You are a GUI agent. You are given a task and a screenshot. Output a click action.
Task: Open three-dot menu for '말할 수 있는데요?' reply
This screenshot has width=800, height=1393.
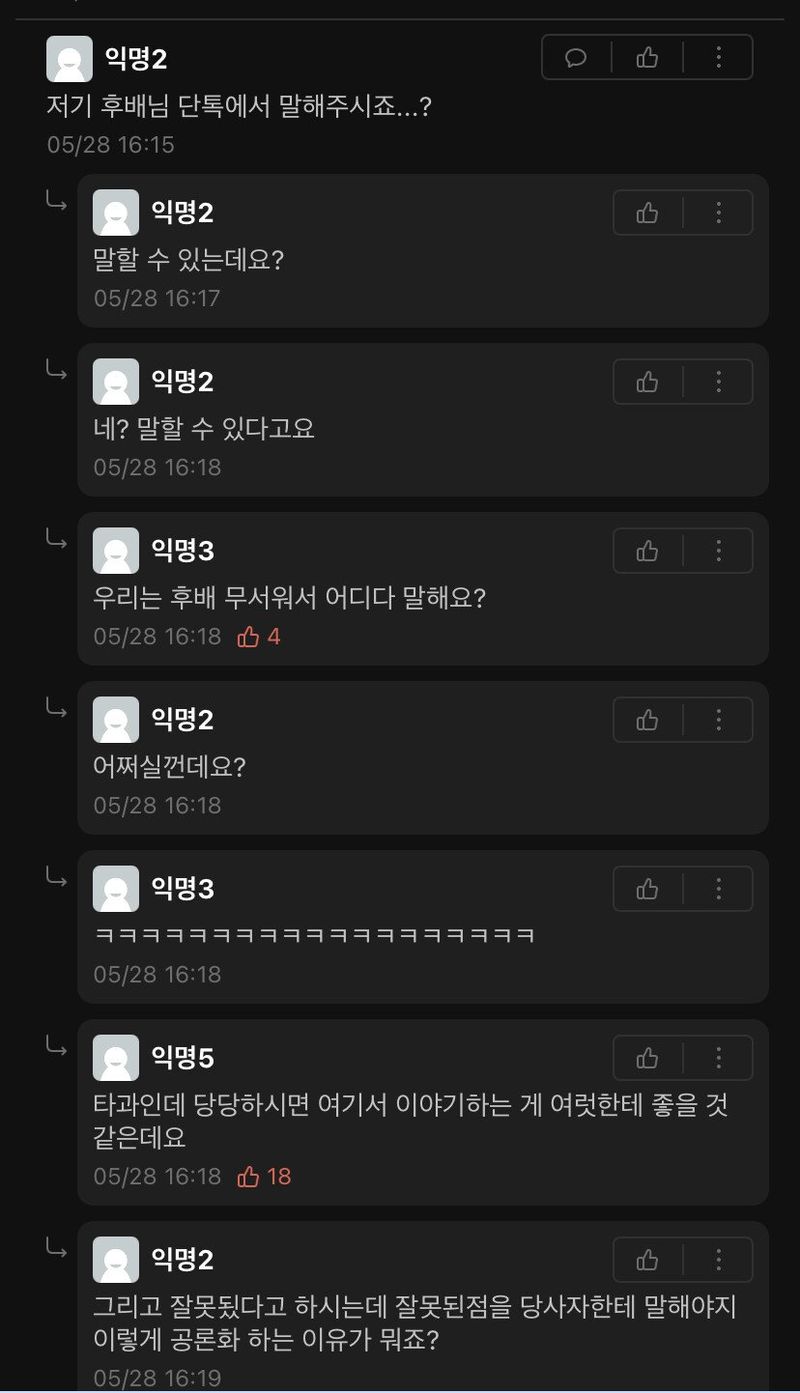pos(718,213)
